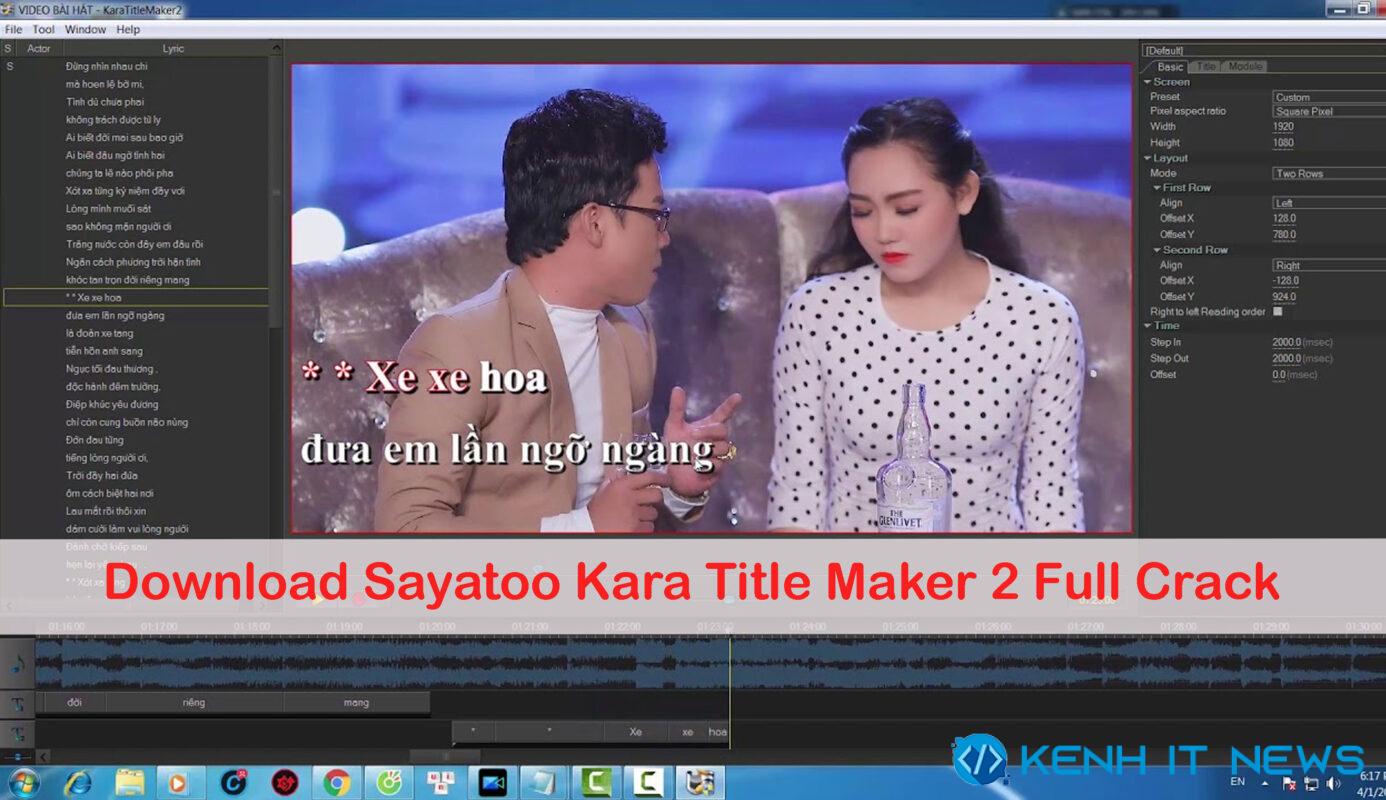Toggle Right to left Reading order checkbox
The image size is (1386, 800).
tap(1278, 311)
